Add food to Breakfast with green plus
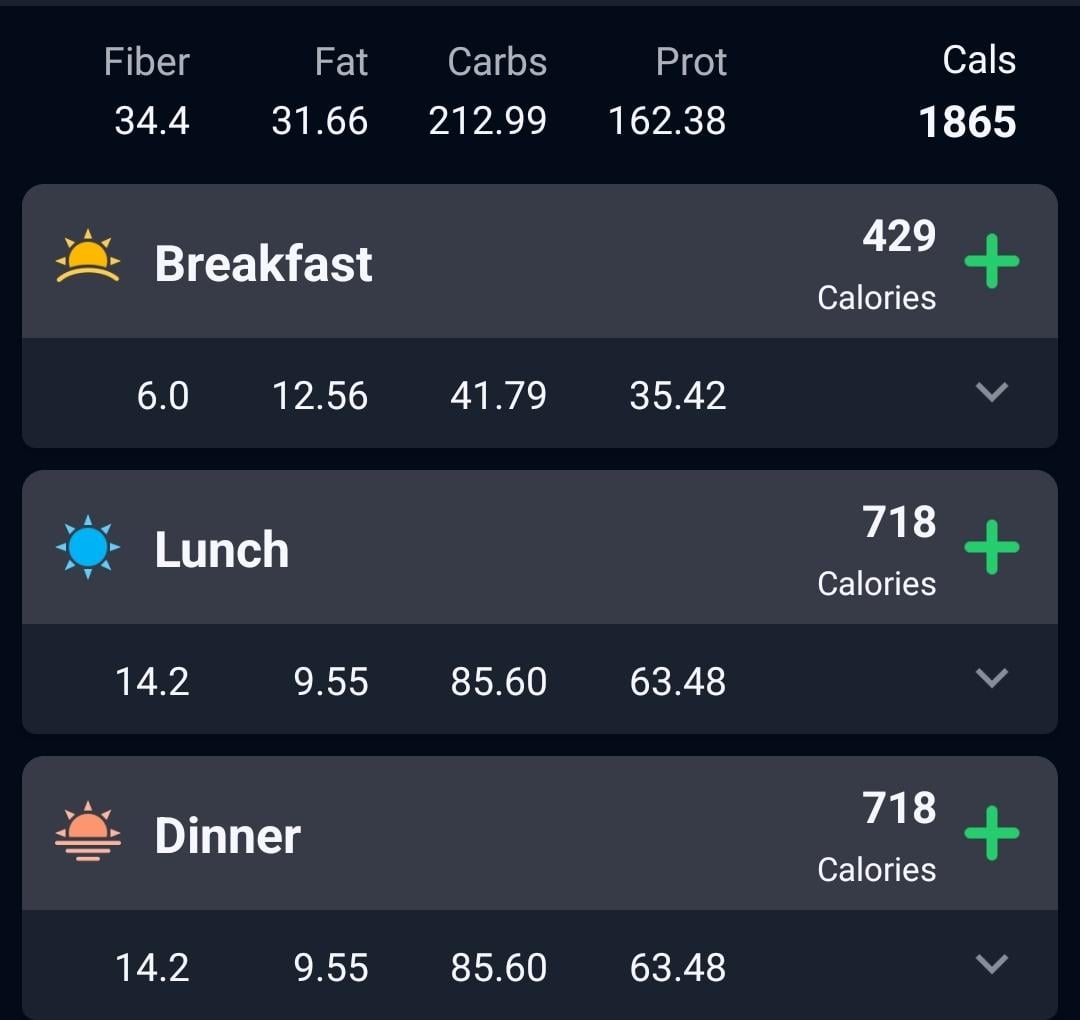 click(991, 261)
